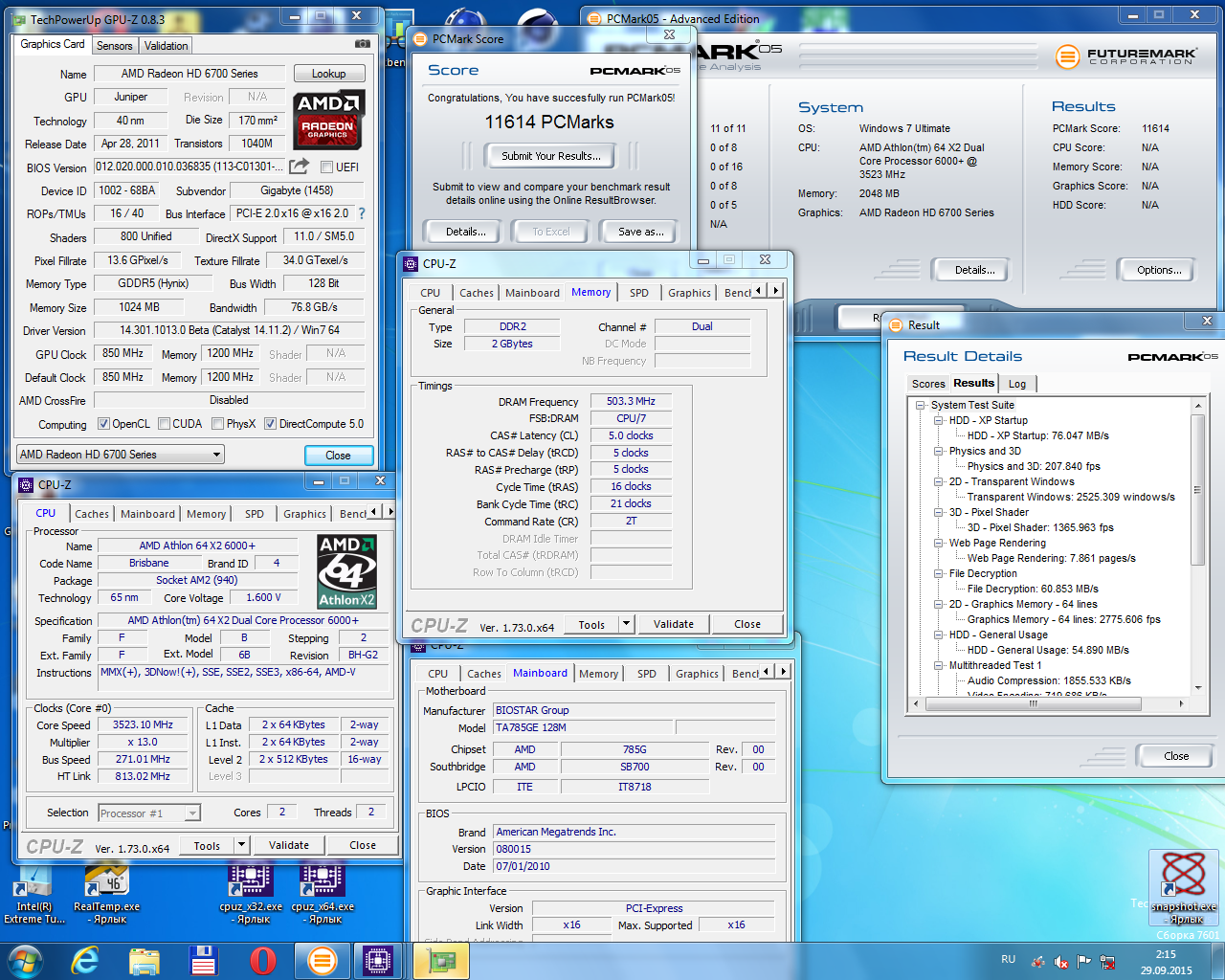Click the AMD Radeon Graphics logo in GPU-Z

point(328,121)
